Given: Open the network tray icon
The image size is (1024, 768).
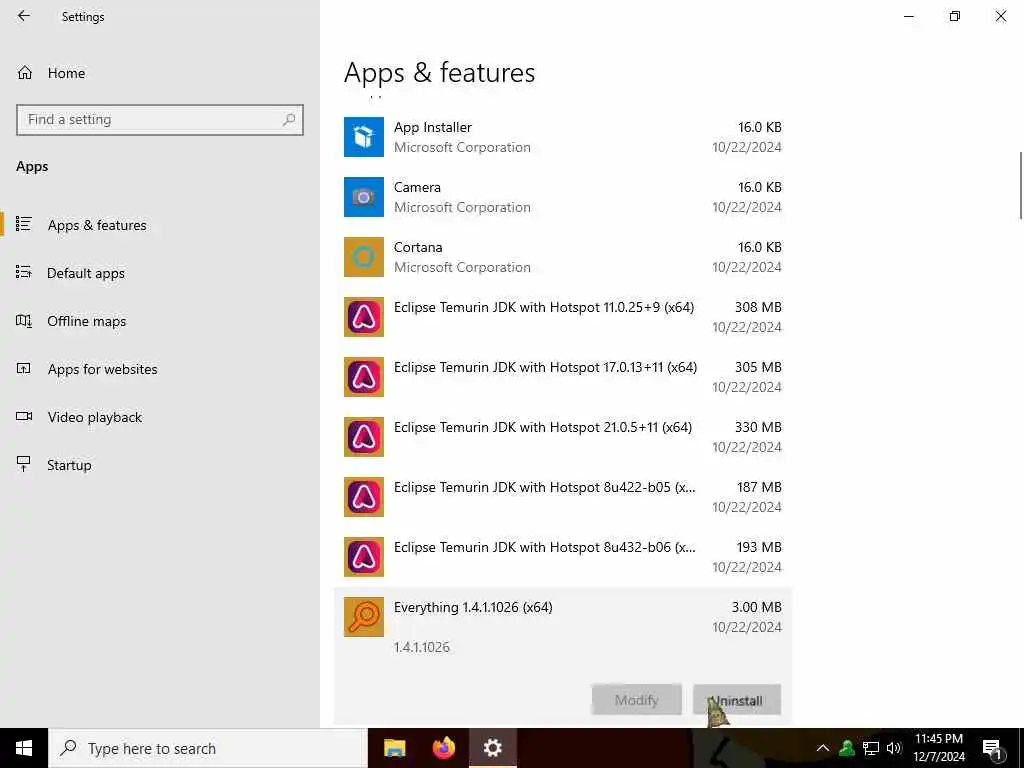Looking at the screenshot, I should click(x=871, y=748).
